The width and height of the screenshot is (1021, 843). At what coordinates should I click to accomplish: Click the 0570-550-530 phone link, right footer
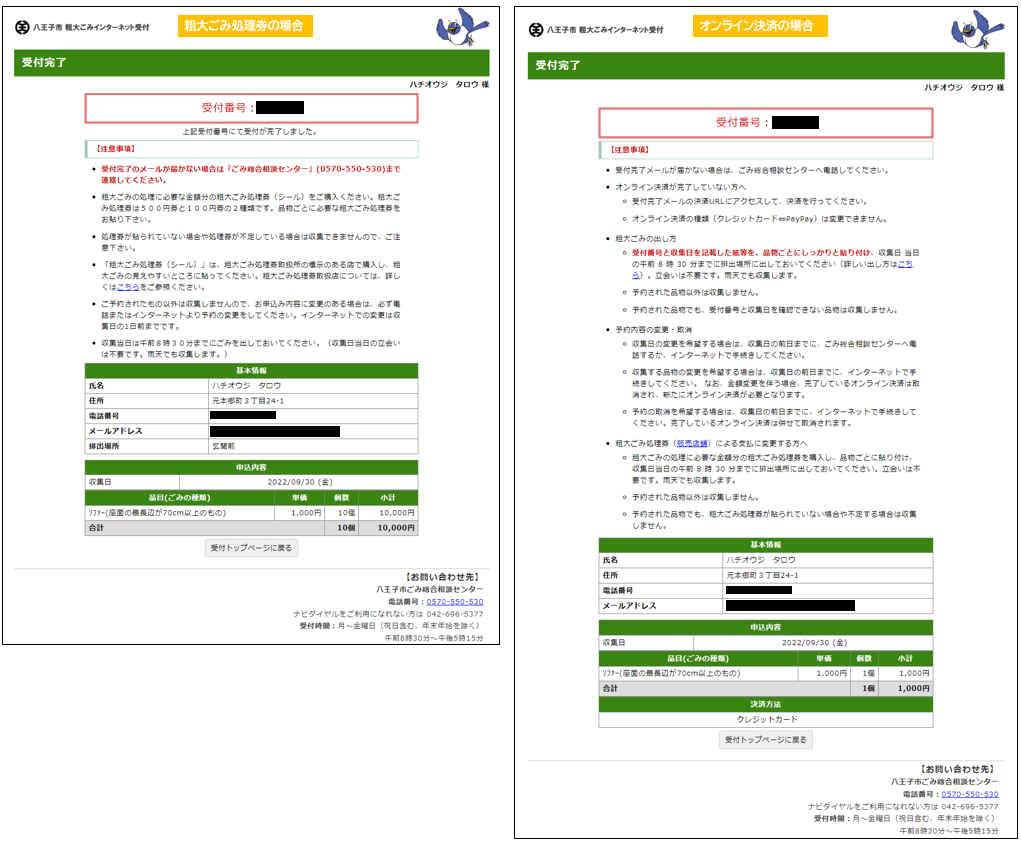(x=969, y=793)
